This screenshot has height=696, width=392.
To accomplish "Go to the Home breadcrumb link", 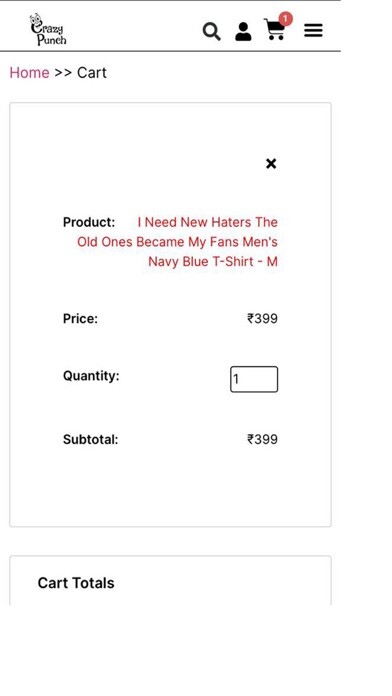I will point(29,73).
